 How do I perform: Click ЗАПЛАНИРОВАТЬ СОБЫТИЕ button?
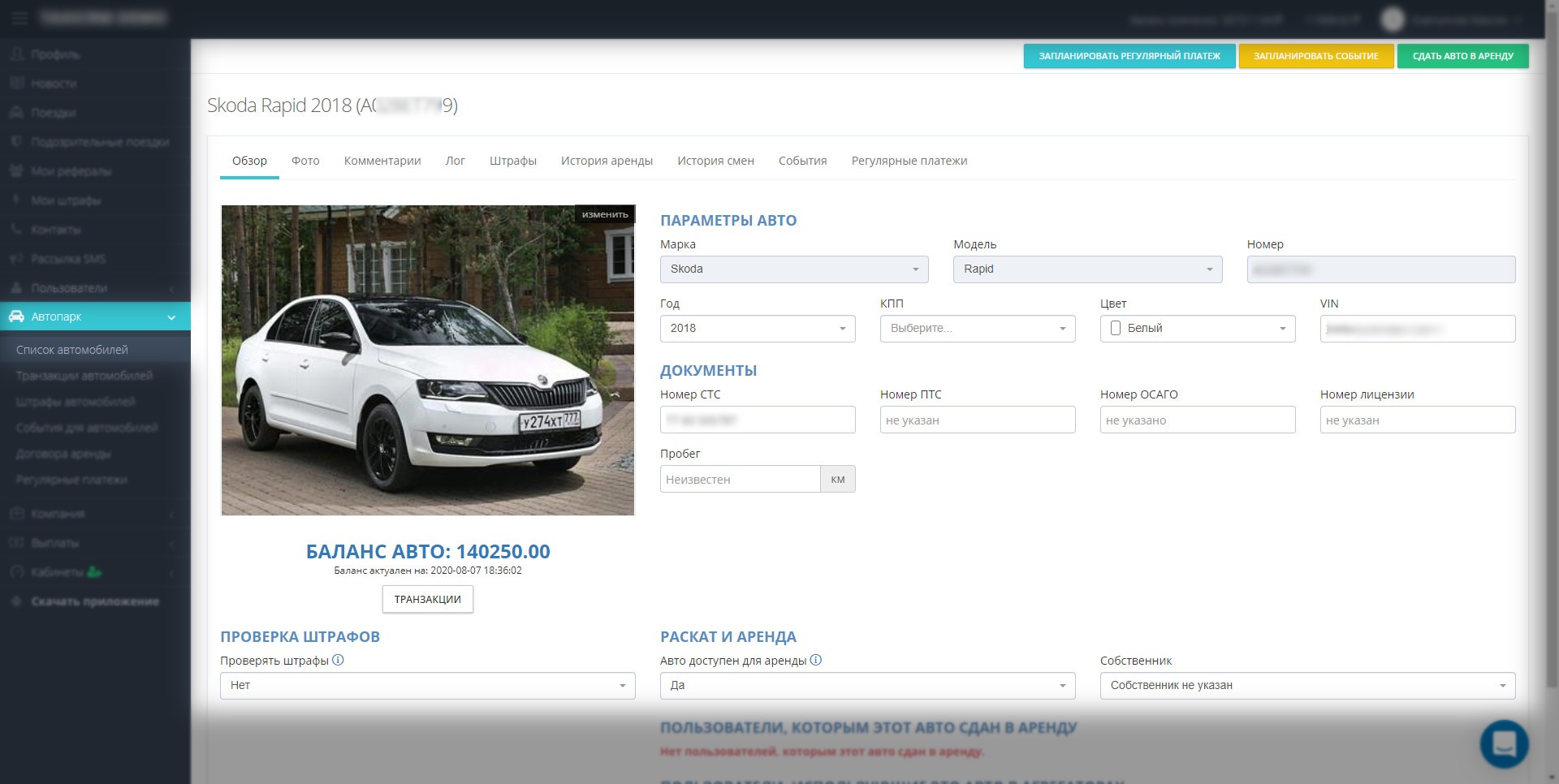tap(1316, 56)
